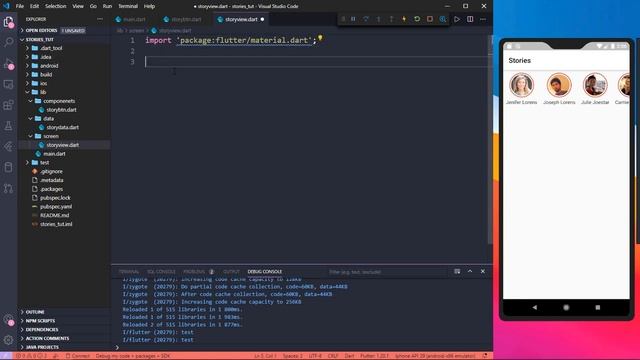Tap Android home button on emulator
The height and width of the screenshot is (360, 640).
click(x=566, y=307)
